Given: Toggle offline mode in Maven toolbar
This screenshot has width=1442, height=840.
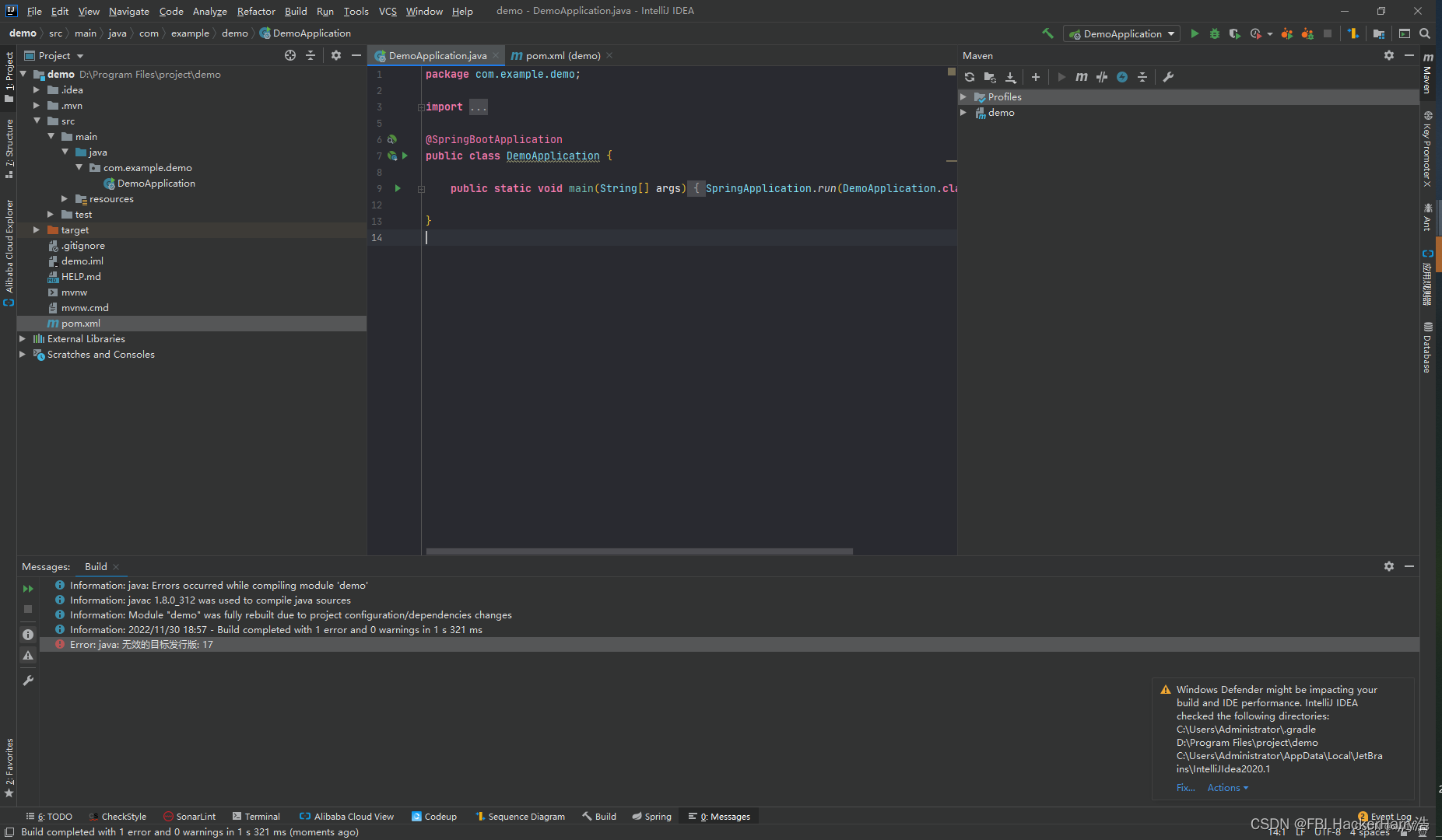Looking at the screenshot, I should pyautogui.click(x=1102, y=77).
